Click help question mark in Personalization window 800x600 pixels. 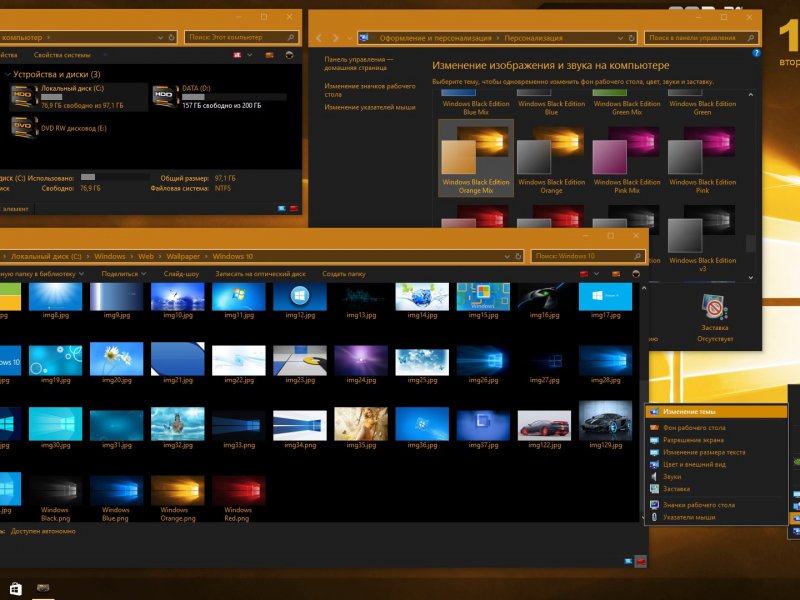click(x=756, y=53)
